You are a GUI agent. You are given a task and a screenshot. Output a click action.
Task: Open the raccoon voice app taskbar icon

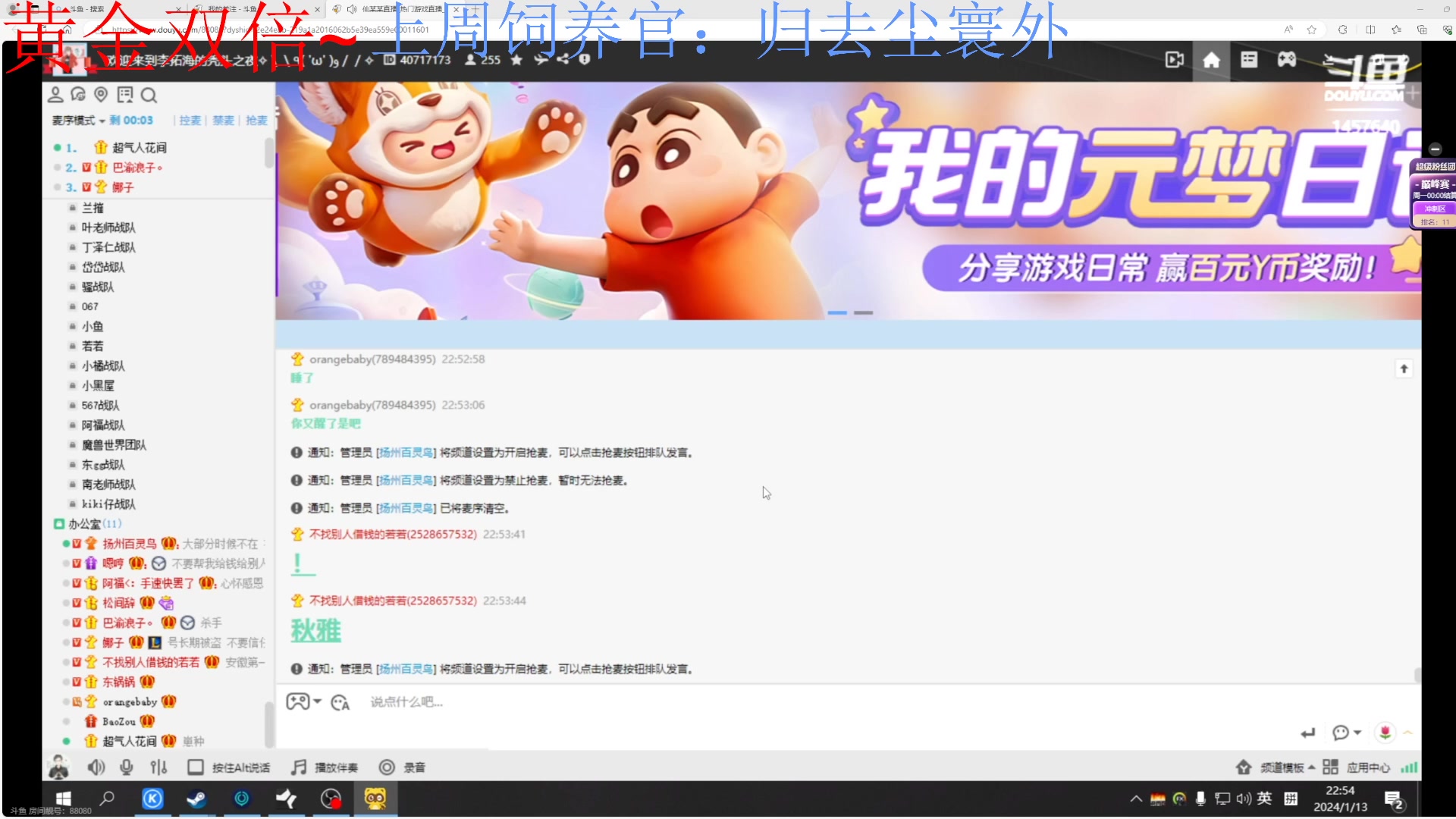pos(375,799)
